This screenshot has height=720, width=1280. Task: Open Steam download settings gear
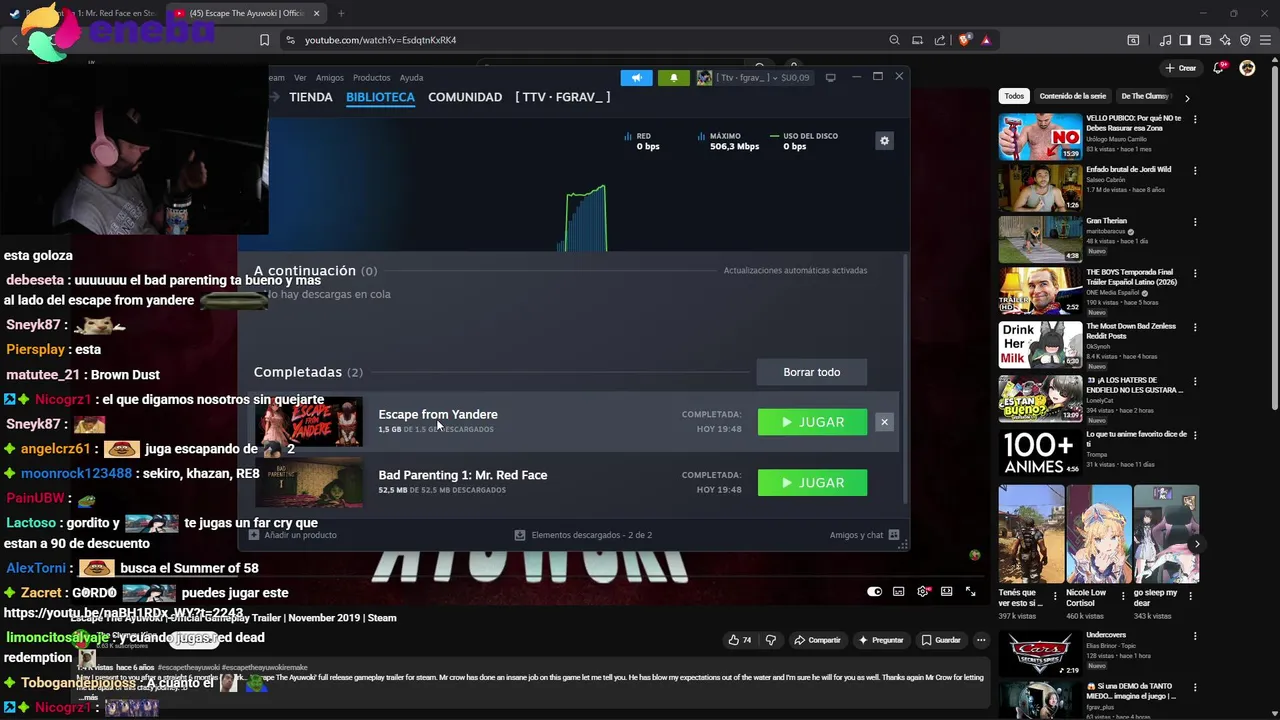click(x=884, y=141)
